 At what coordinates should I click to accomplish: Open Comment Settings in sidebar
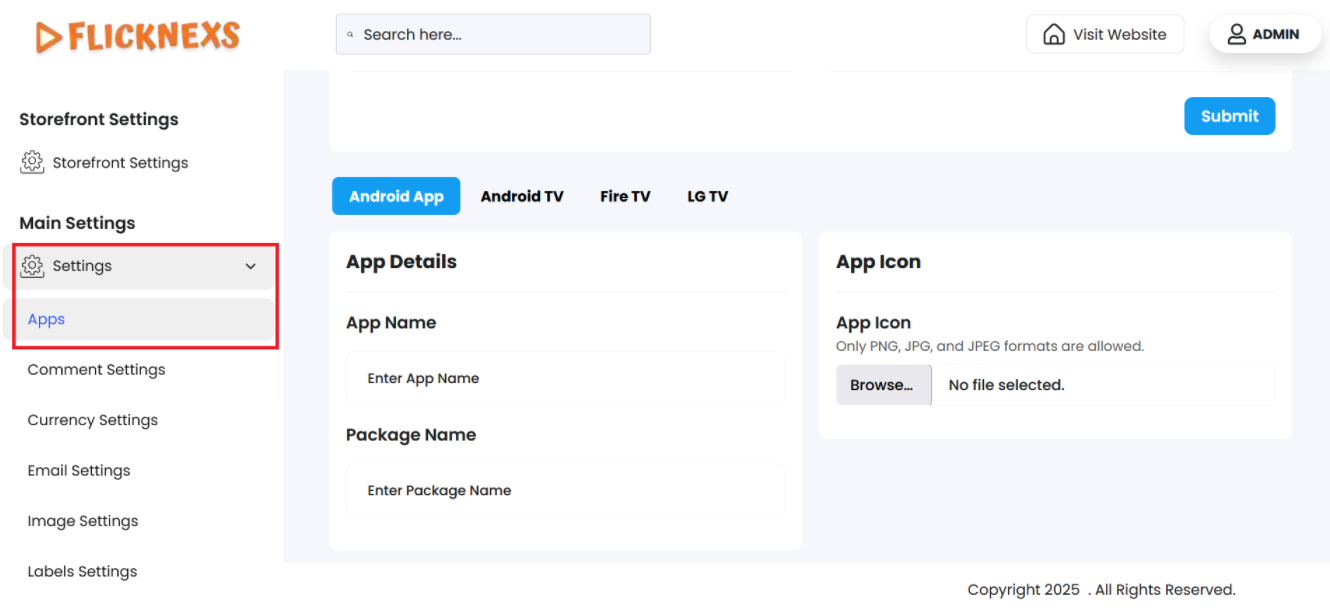pyautogui.click(x=96, y=369)
